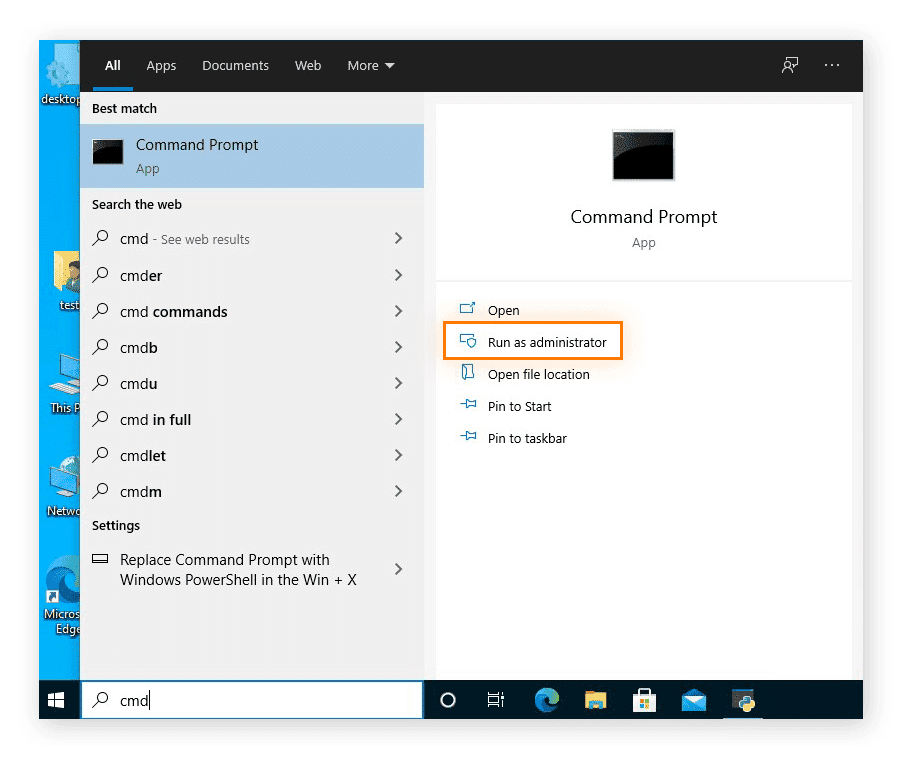Select the Web search tab
The image size is (902, 757).
click(308, 66)
